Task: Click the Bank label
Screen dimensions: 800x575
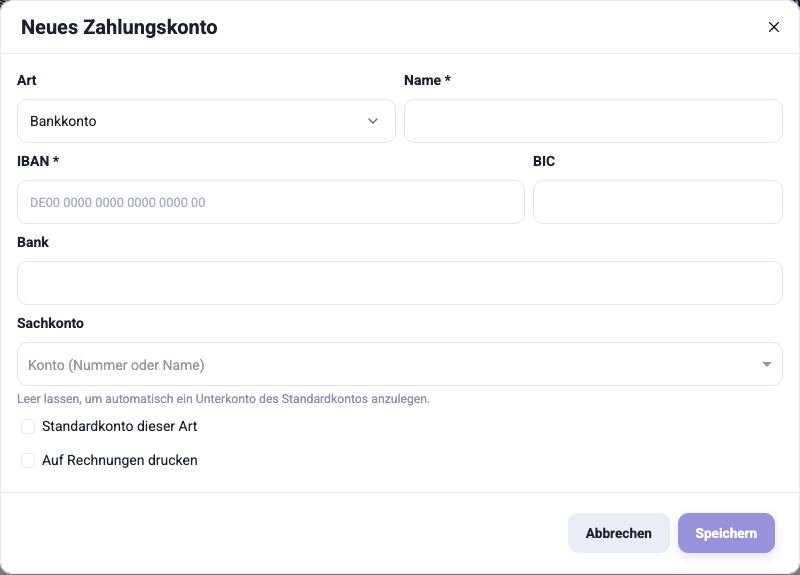Action: [x=33, y=242]
